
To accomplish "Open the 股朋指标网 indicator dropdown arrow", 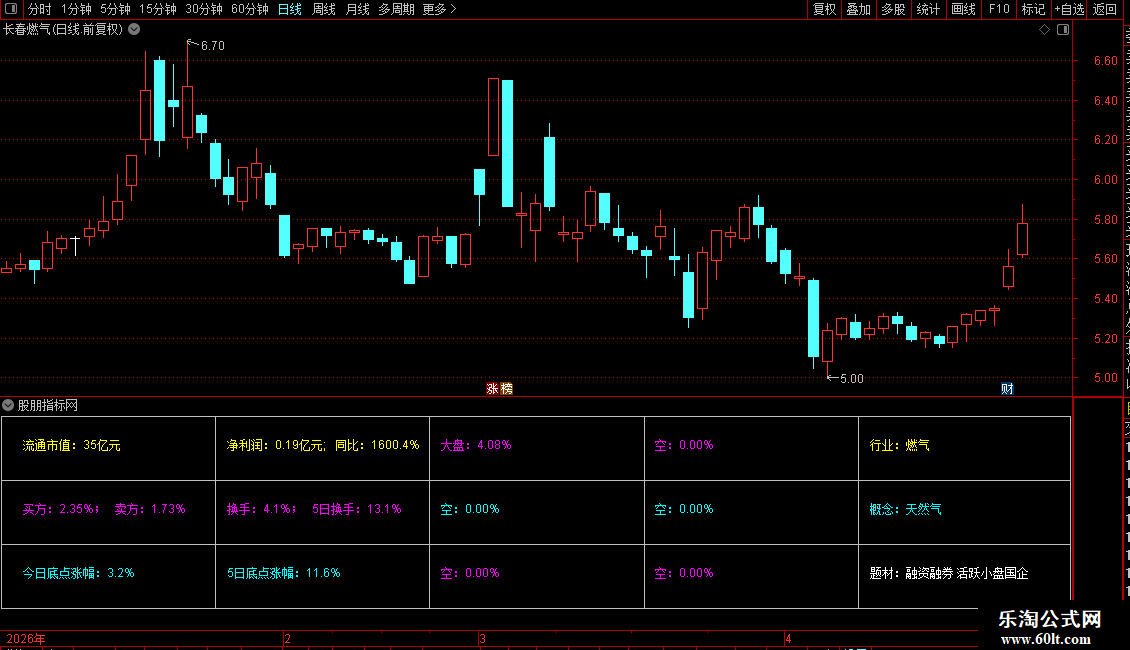I will pos(8,405).
